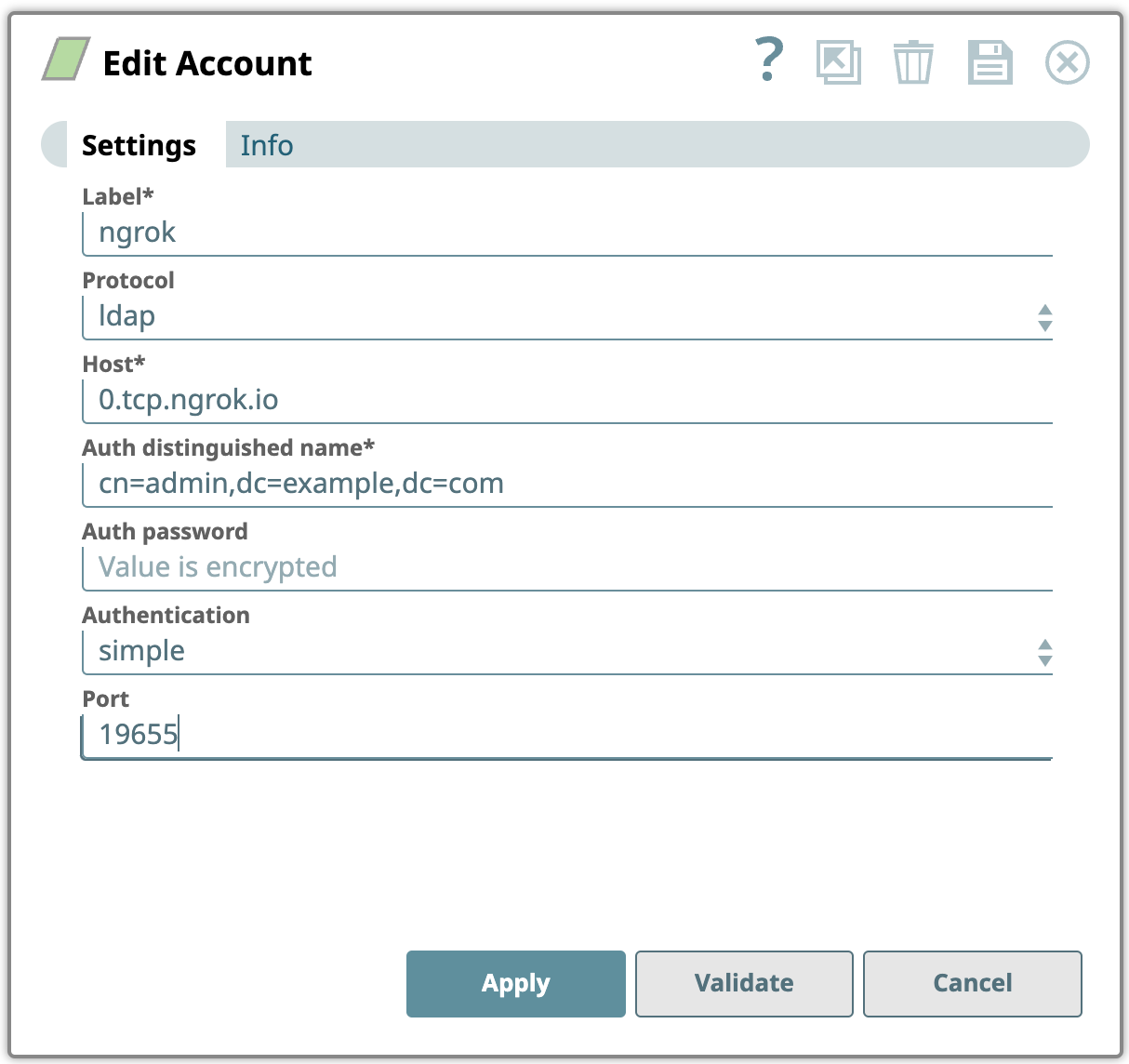Click the Authentication field showing simple

pos(558,651)
